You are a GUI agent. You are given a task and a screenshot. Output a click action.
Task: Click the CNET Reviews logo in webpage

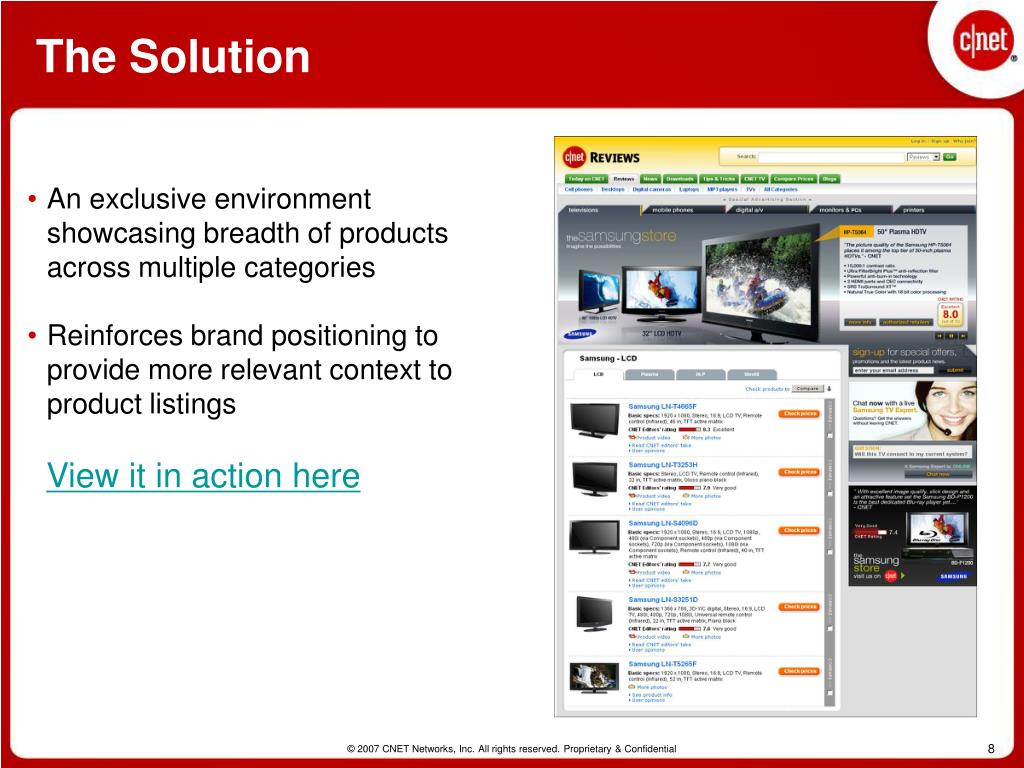601,157
